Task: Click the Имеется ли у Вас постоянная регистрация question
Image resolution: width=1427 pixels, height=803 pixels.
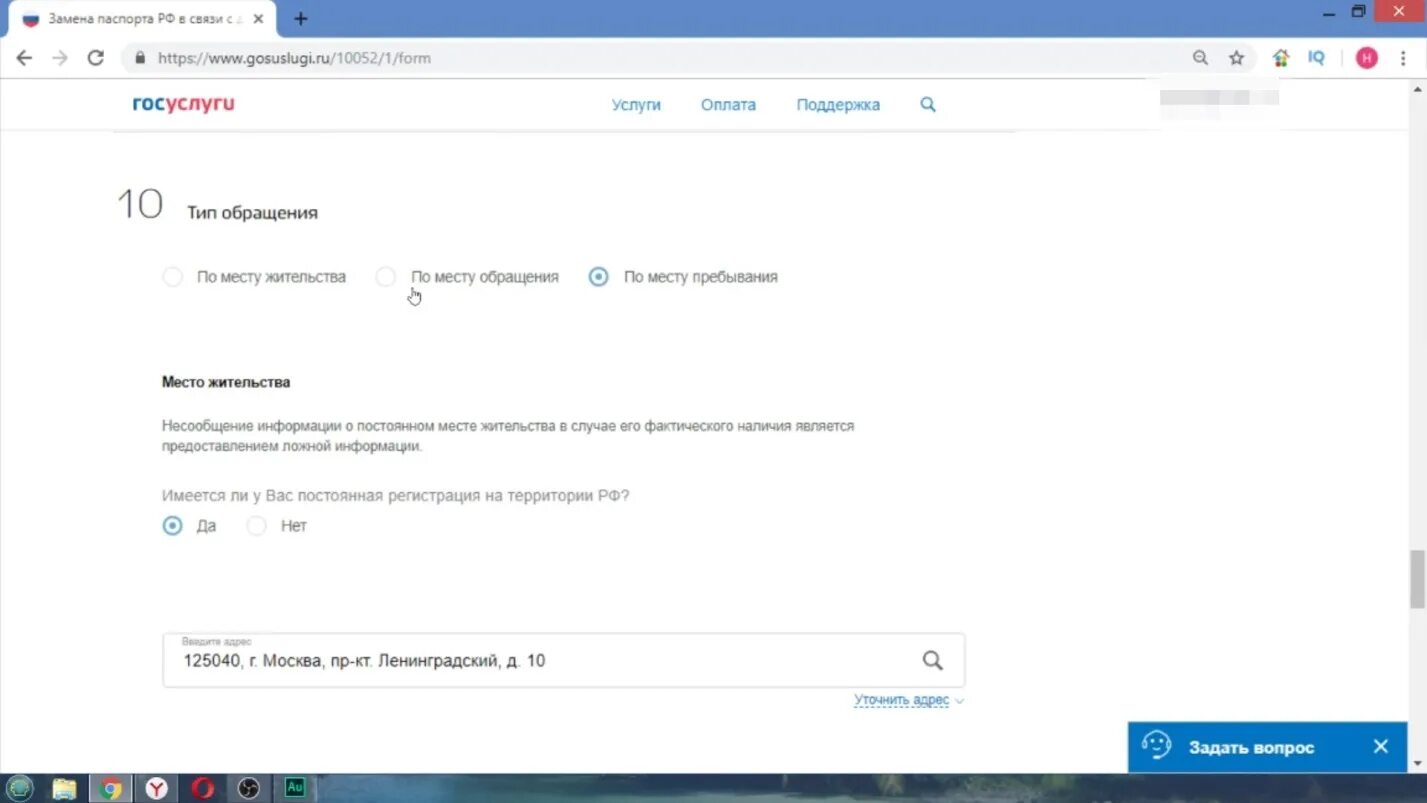Action: [x=396, y=495]
